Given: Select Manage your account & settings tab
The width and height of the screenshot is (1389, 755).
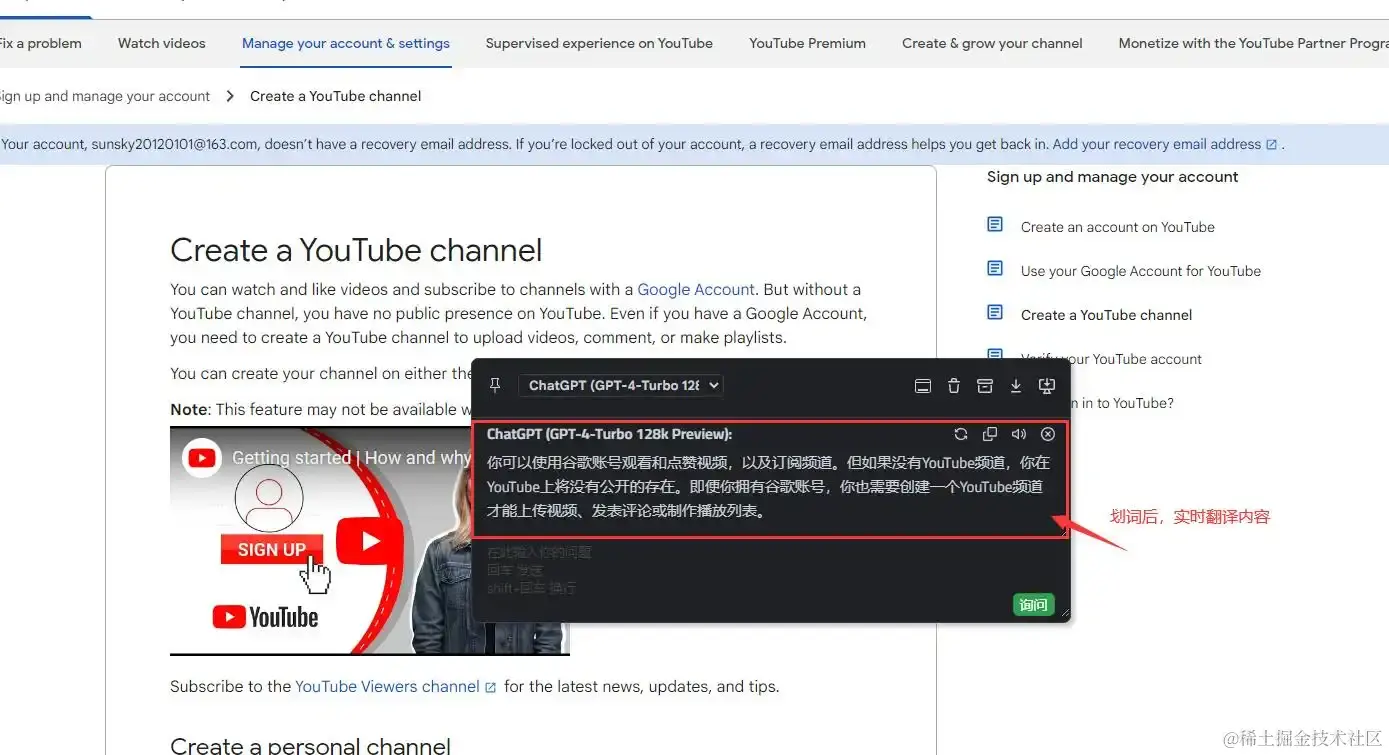Looking at the screenshot, I should pyautogui.click(x=346, y=43).
